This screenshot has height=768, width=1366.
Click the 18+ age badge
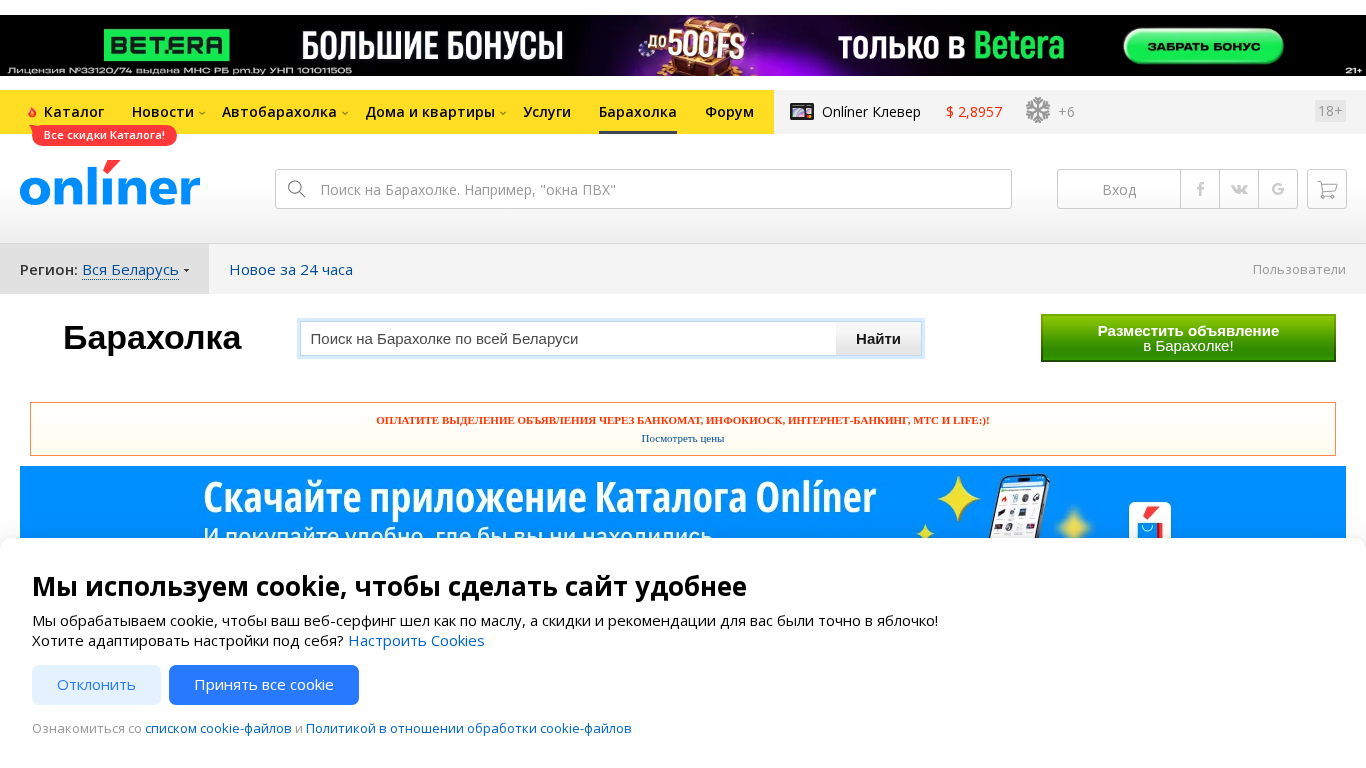coord(1330,111)
